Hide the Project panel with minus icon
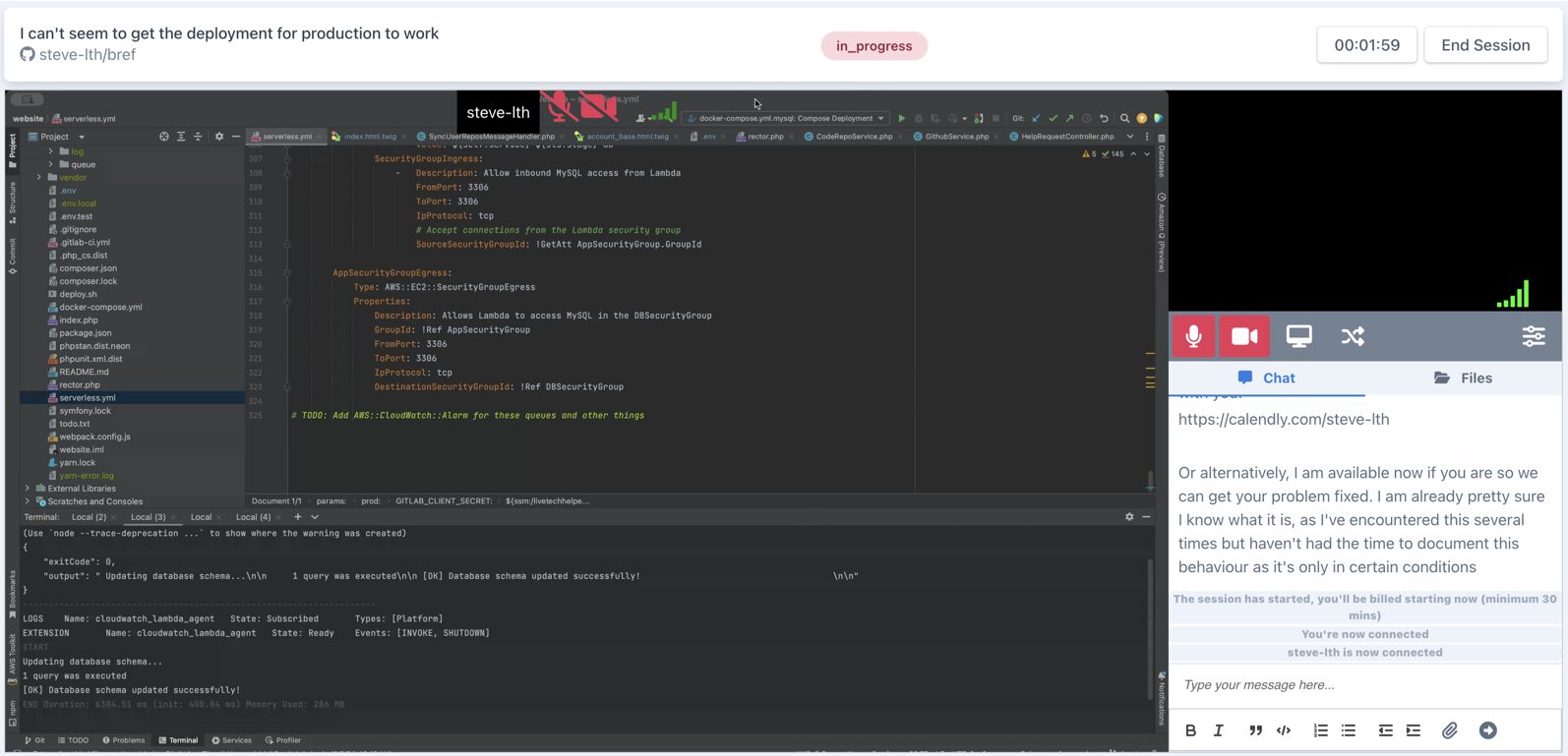The height and width of the screenshot is (756, 1568). (x=236, y=137)
